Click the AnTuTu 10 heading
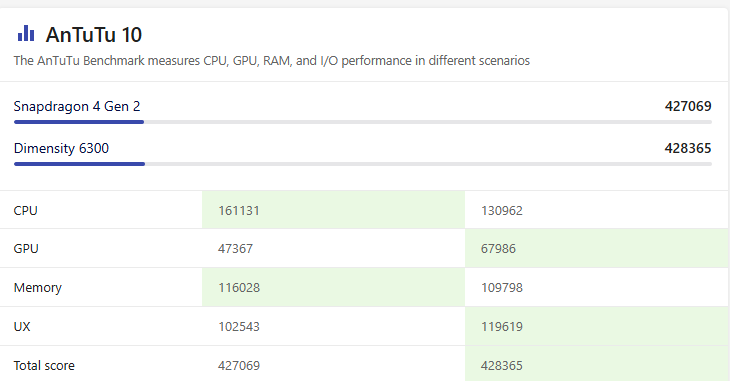Viewport: 730px width, 381px height. 94,35
